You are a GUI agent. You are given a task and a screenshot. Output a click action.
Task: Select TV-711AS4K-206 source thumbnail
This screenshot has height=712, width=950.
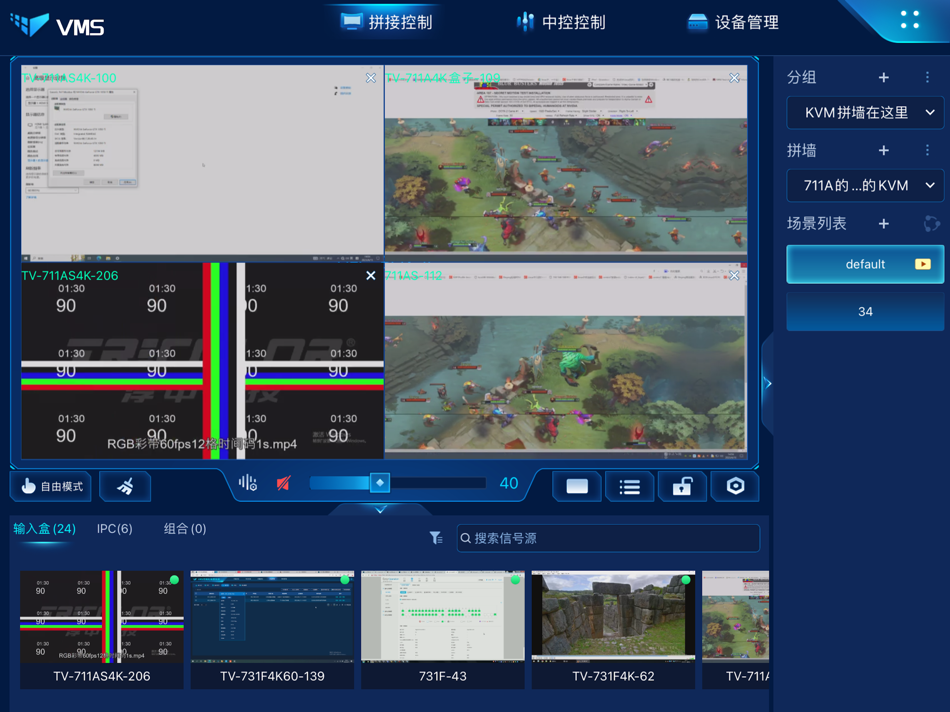pos(102,630)
